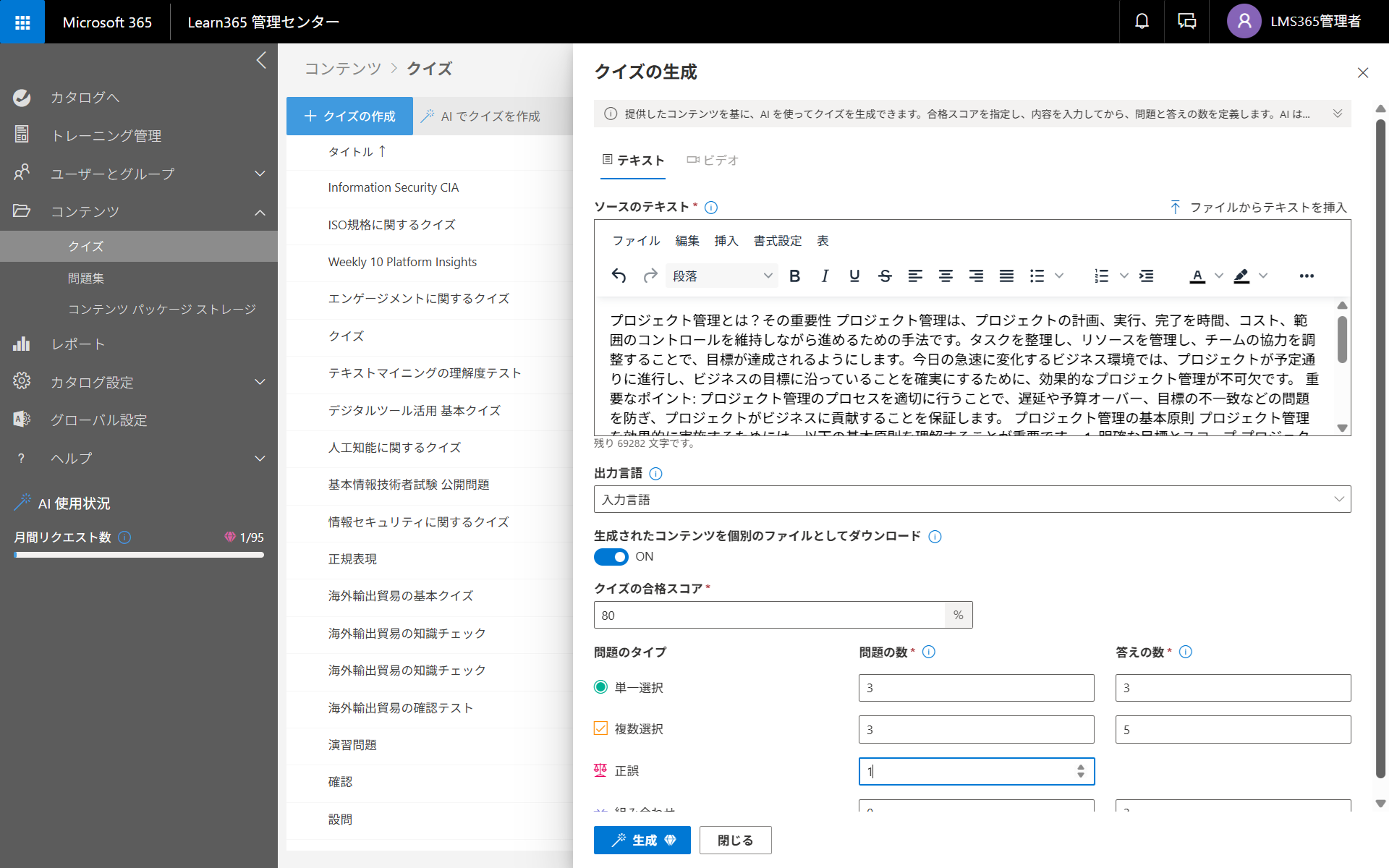Screen dimensions: 1389x868
Task: Click AI でクイズを作成
Action: coord(480,116)
